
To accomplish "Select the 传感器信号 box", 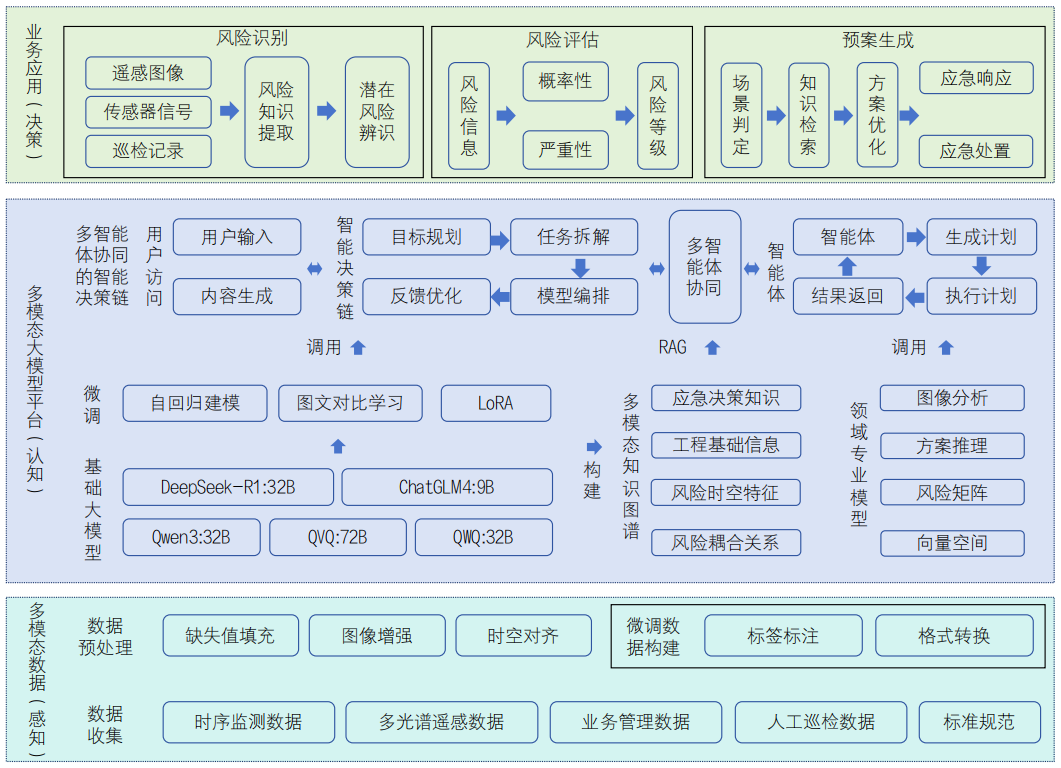I will [x=148, y=112].
